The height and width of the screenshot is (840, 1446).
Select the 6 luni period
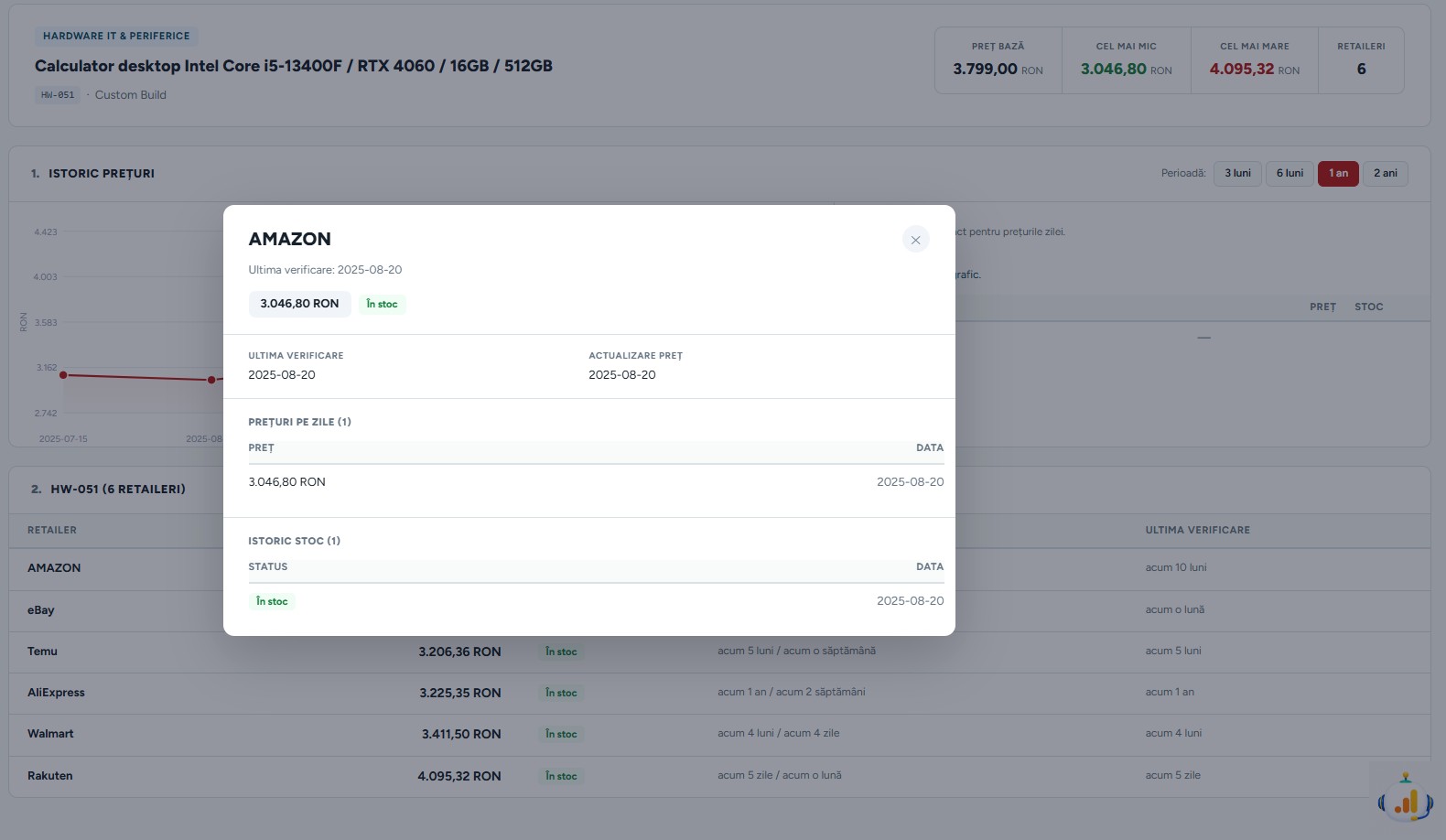1290,174
